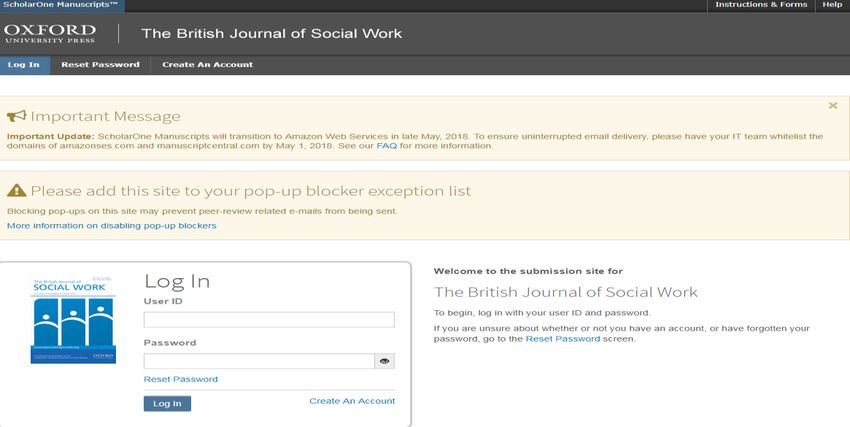This screenshot has height=427, width=850.
Task: Focus the User ID input field
Action: 269,320
